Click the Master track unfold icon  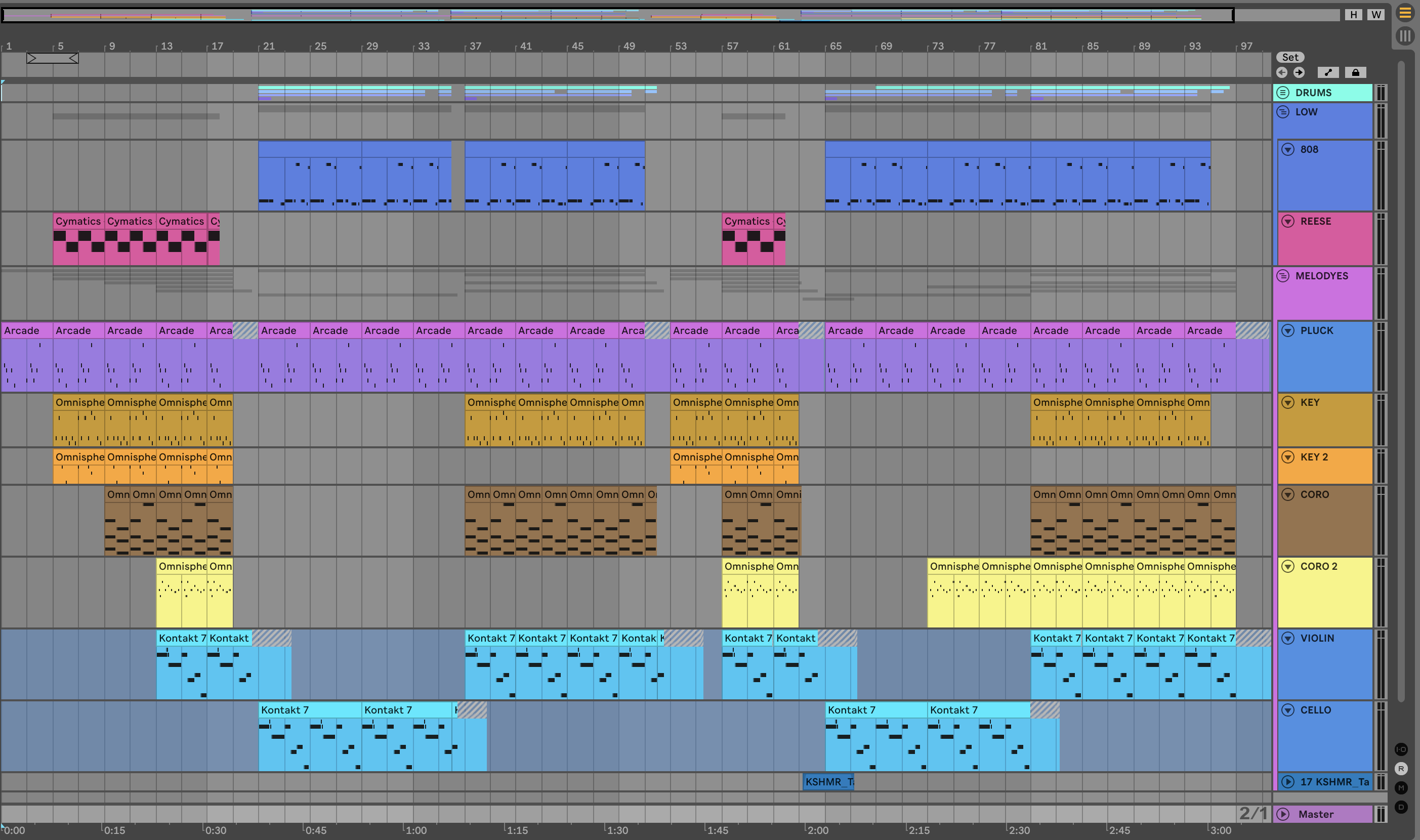click(1283, 814)
